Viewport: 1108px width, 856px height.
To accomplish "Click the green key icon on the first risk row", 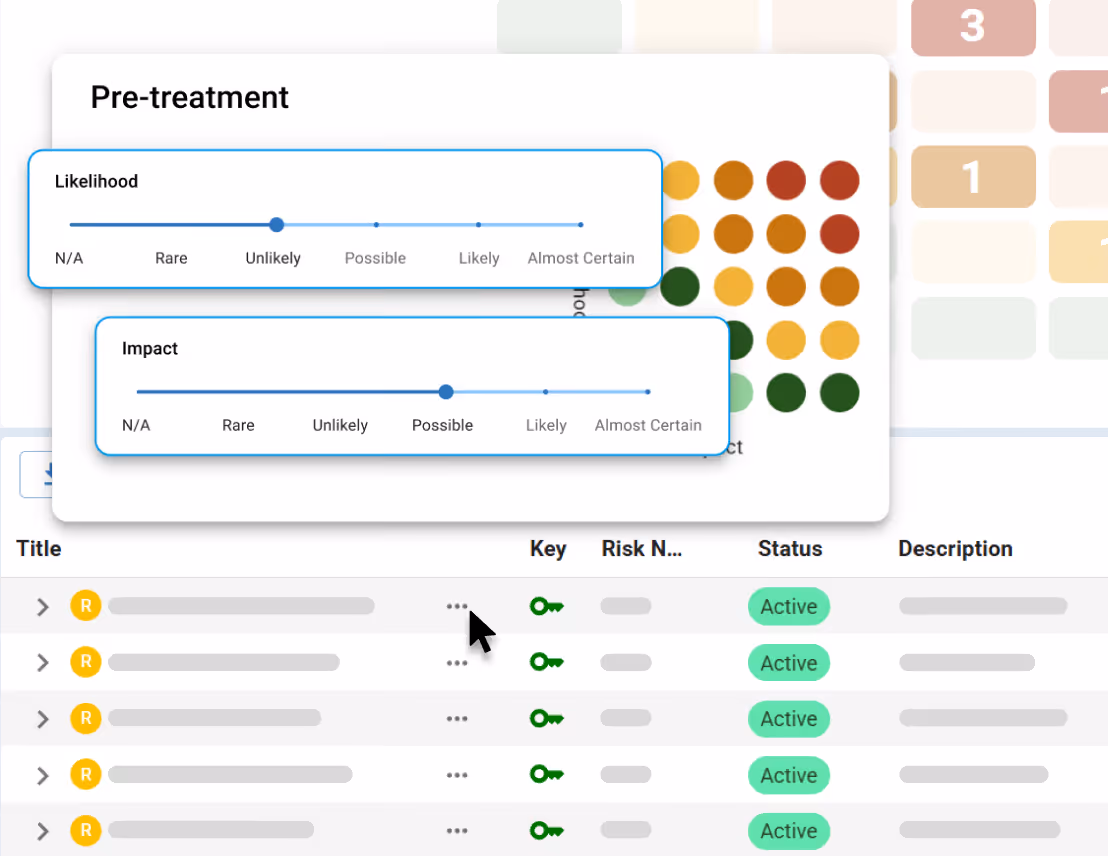I will click(x=546, y=606).
